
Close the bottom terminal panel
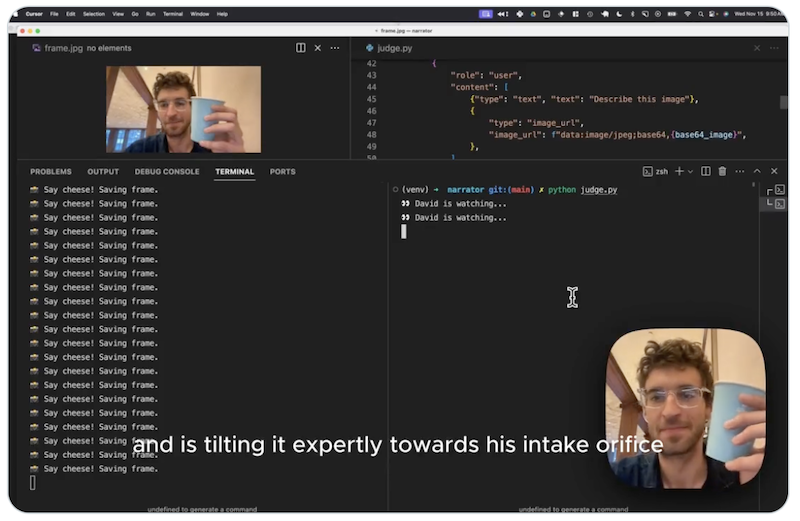tap(774, 171)
